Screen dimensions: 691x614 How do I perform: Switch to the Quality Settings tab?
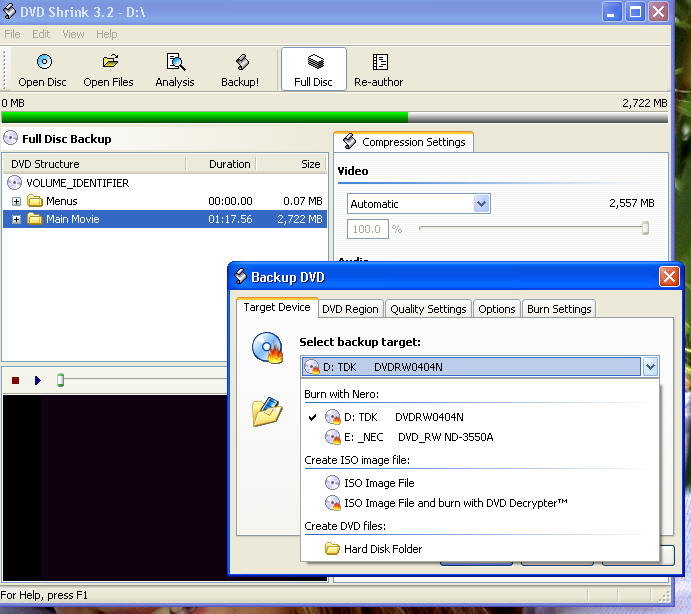[x=428, y=309]
